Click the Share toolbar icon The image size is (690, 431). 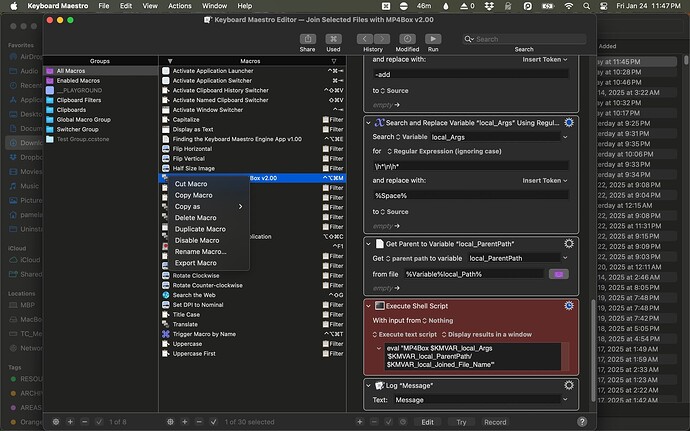[x=308, y=39]
